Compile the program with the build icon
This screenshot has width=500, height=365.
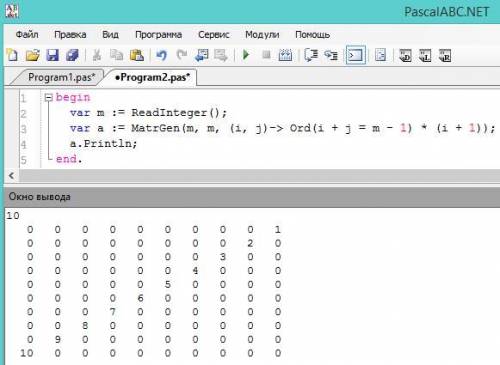pyautogui.click(x=285, y=55)
